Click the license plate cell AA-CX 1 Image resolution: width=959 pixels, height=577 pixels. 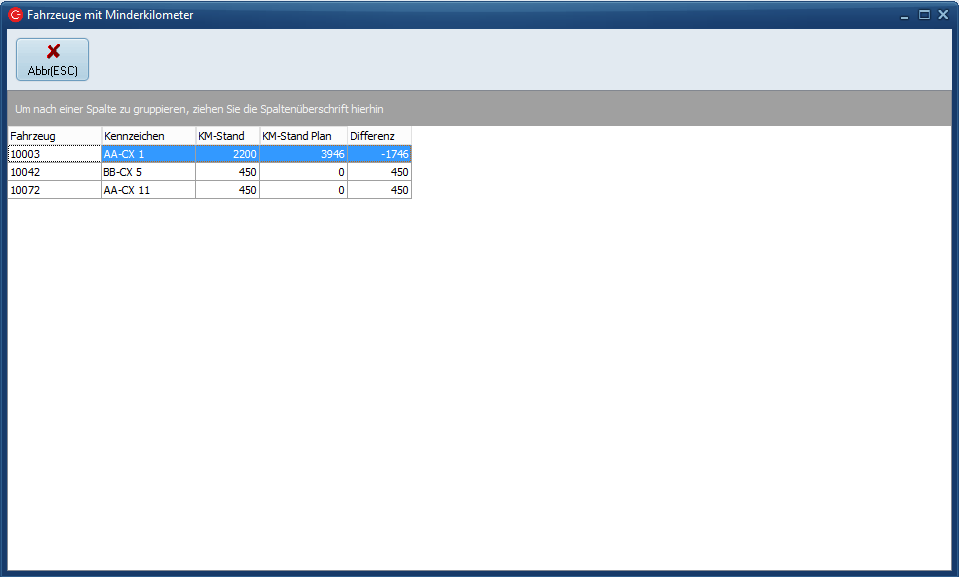[148, 154]
